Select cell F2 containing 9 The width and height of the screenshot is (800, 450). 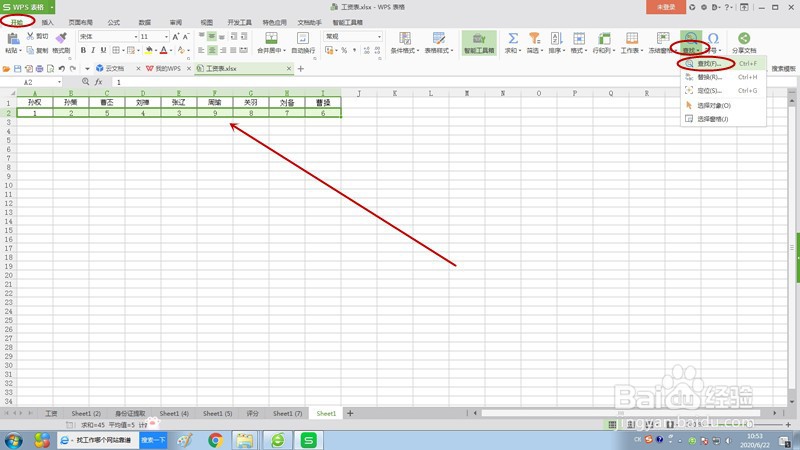[x=215, y=113]
